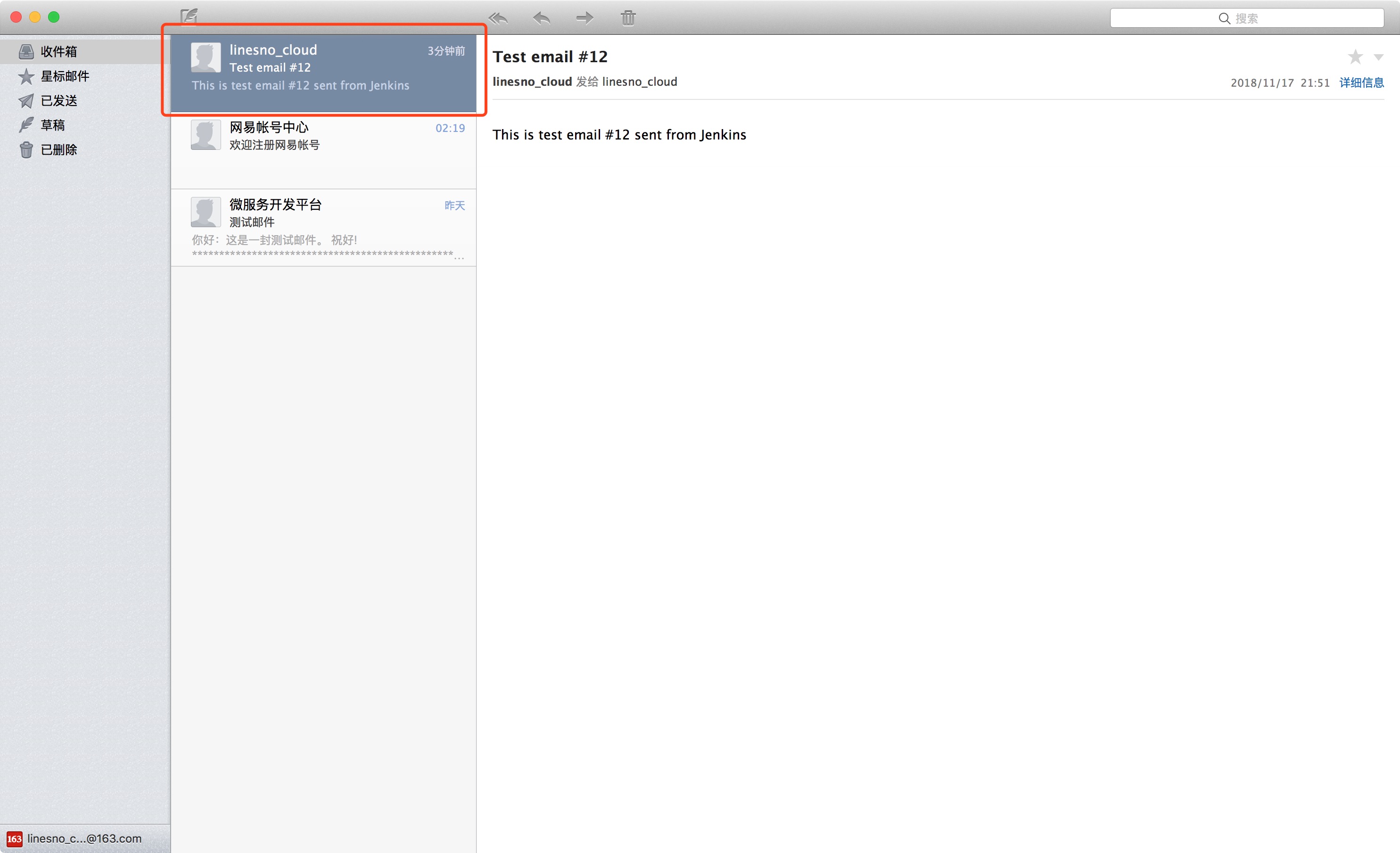1400x853 pixels.
Task: Click the compose new email icon
Action: tap(189, 16)
